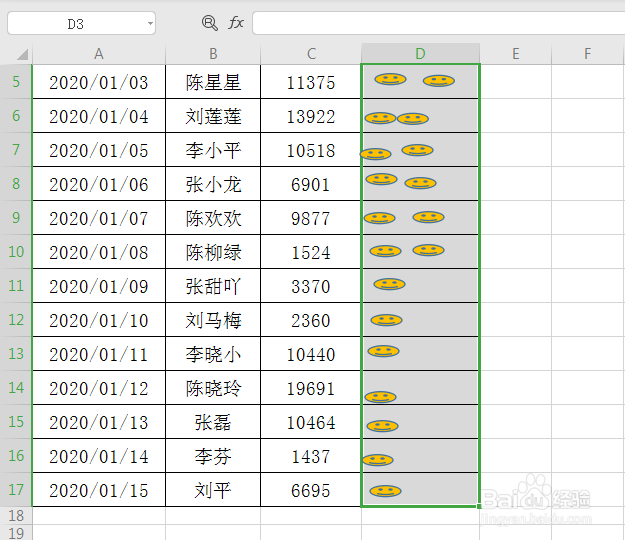This screenshot has width=625, height=540.
Task: Select row 17 header
Action: point(16,489)
